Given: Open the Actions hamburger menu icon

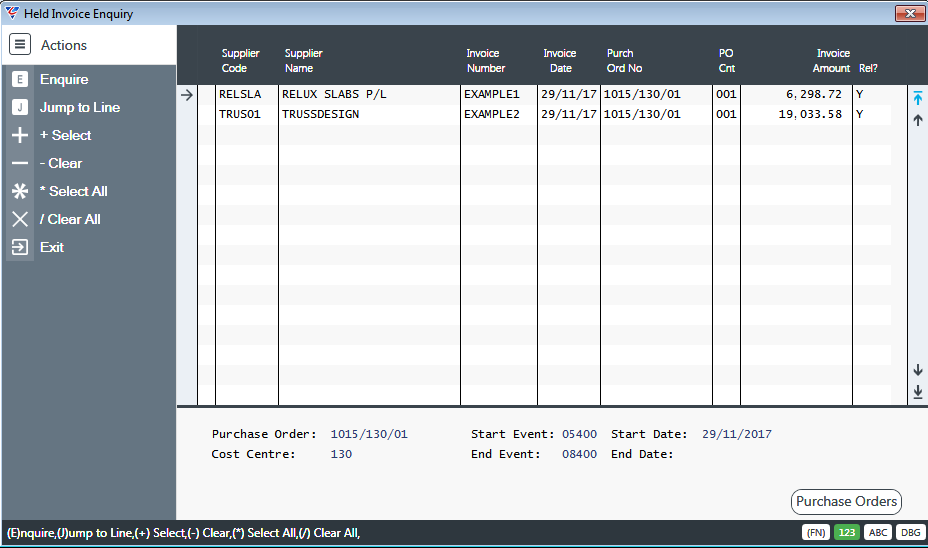Looking at the screenshot, I should [x=20, y=44].
